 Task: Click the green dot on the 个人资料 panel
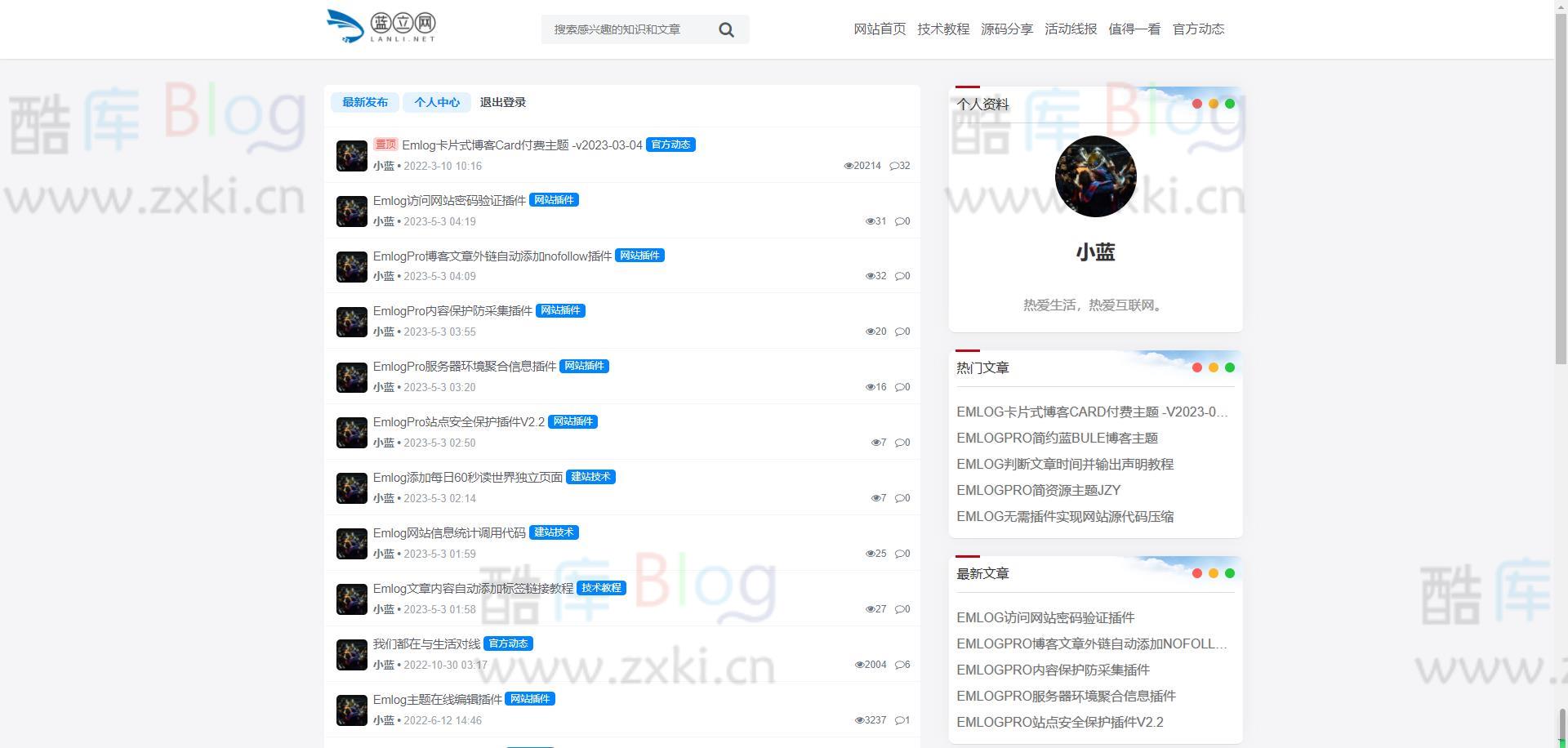1229,104
